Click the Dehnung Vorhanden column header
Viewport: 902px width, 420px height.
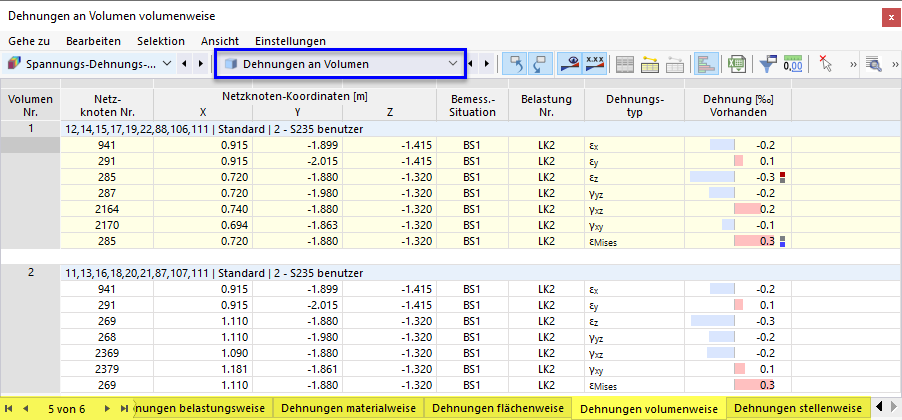point(738,105)
